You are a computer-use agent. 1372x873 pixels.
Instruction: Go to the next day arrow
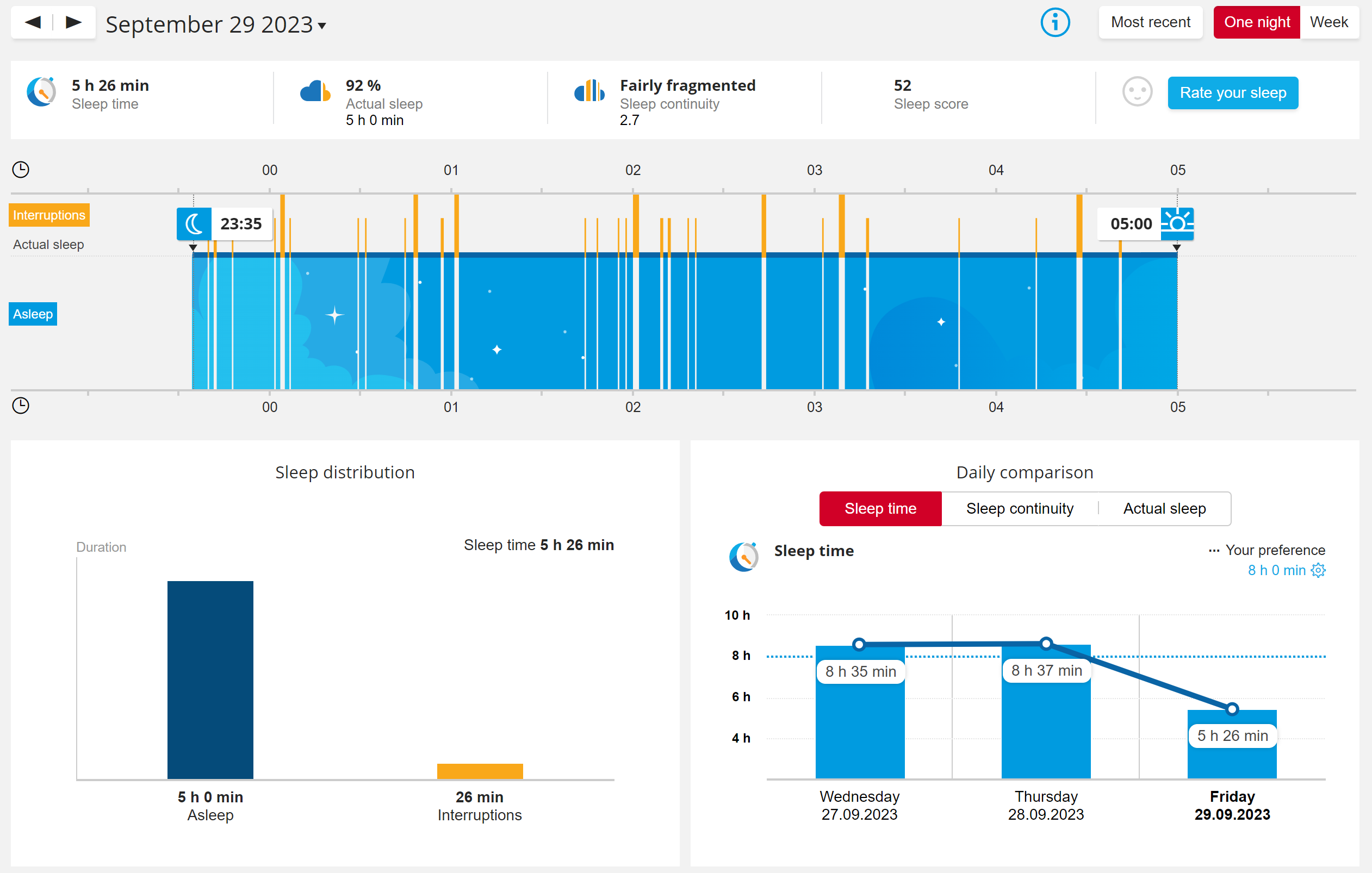tap(73, 23)
